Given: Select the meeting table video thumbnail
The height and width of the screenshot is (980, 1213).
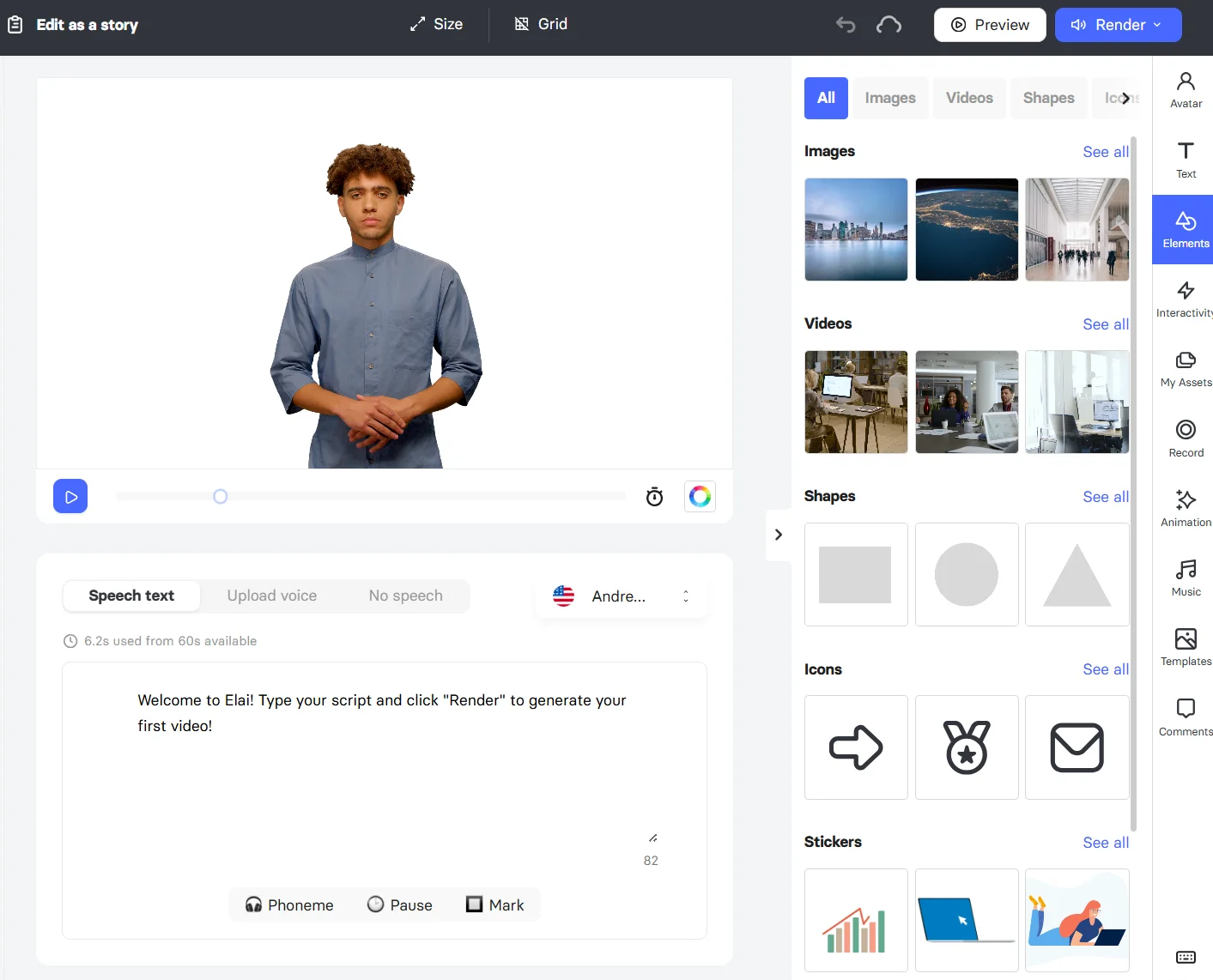Looking at the screenshot, I should tap(967, 402).
